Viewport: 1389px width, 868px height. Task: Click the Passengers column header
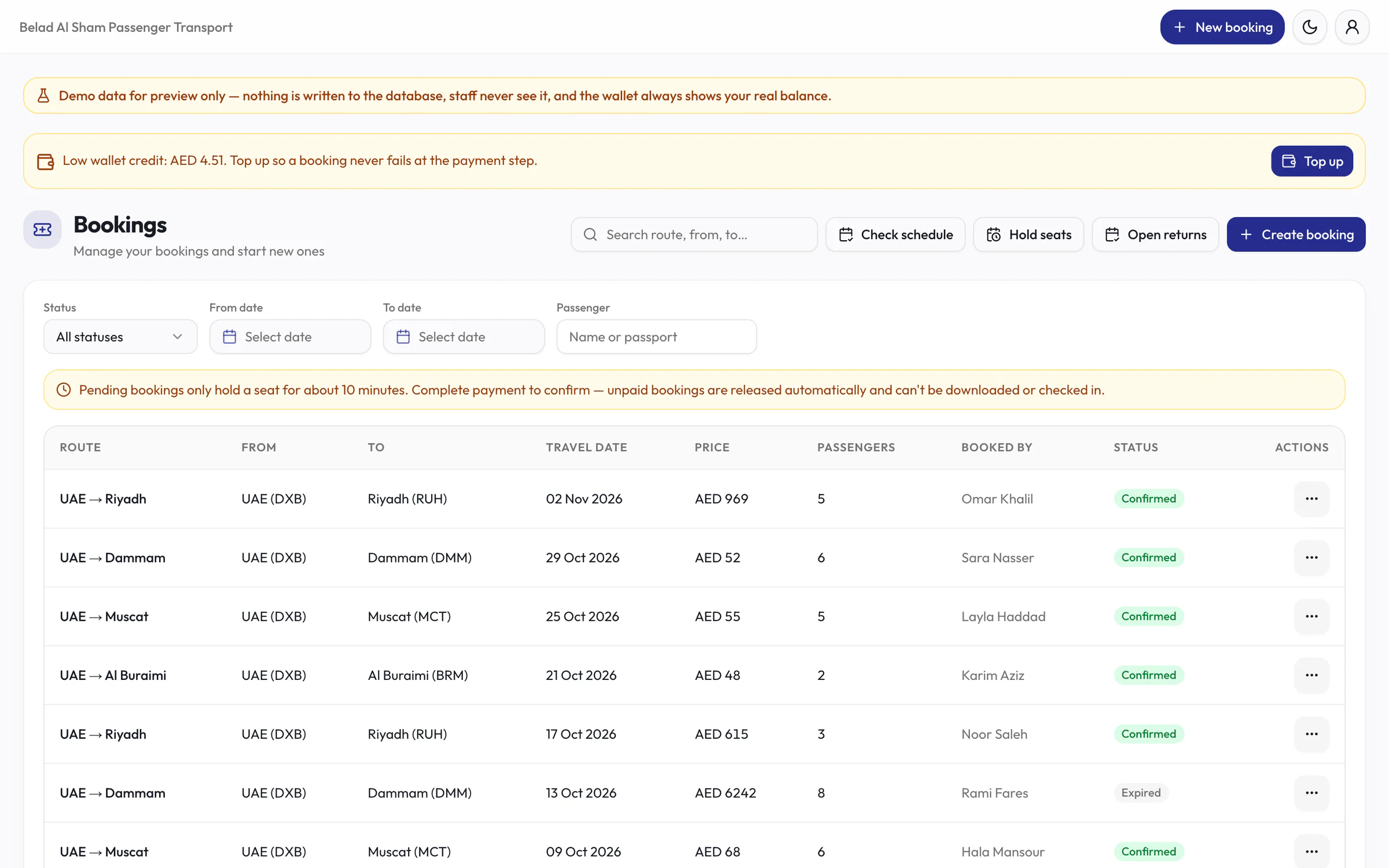(x=856, y=447)
